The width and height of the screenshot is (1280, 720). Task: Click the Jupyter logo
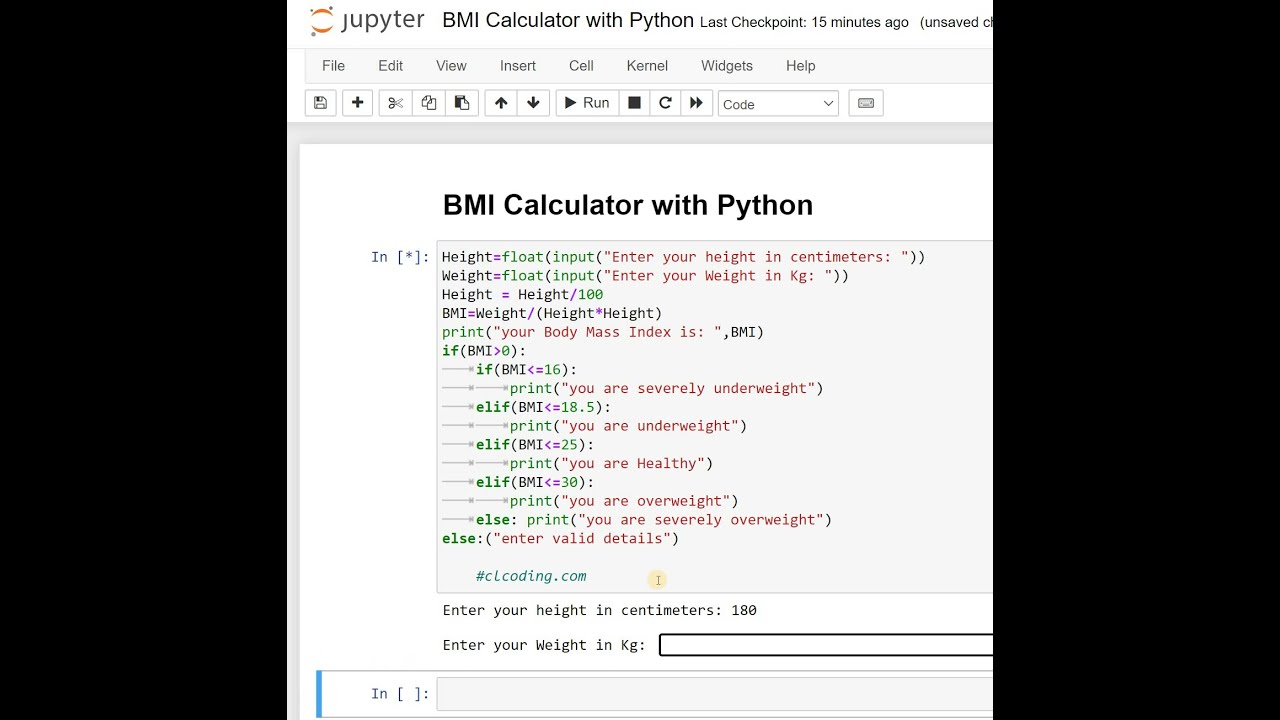coord(367,21)
